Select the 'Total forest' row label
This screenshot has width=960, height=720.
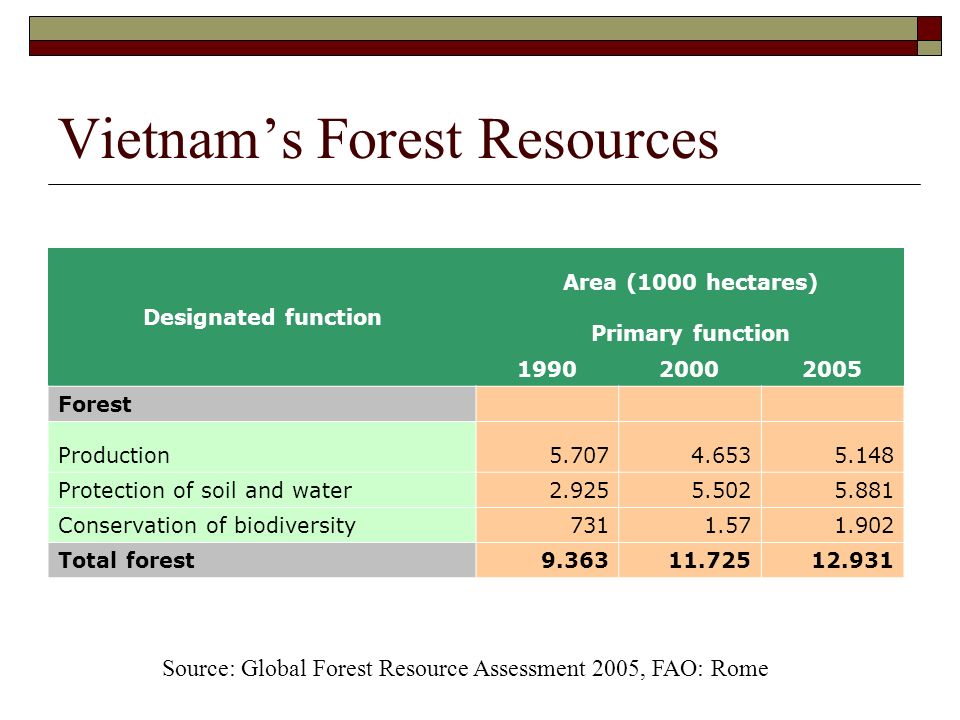pyautogui.click(x=126, y=560)
